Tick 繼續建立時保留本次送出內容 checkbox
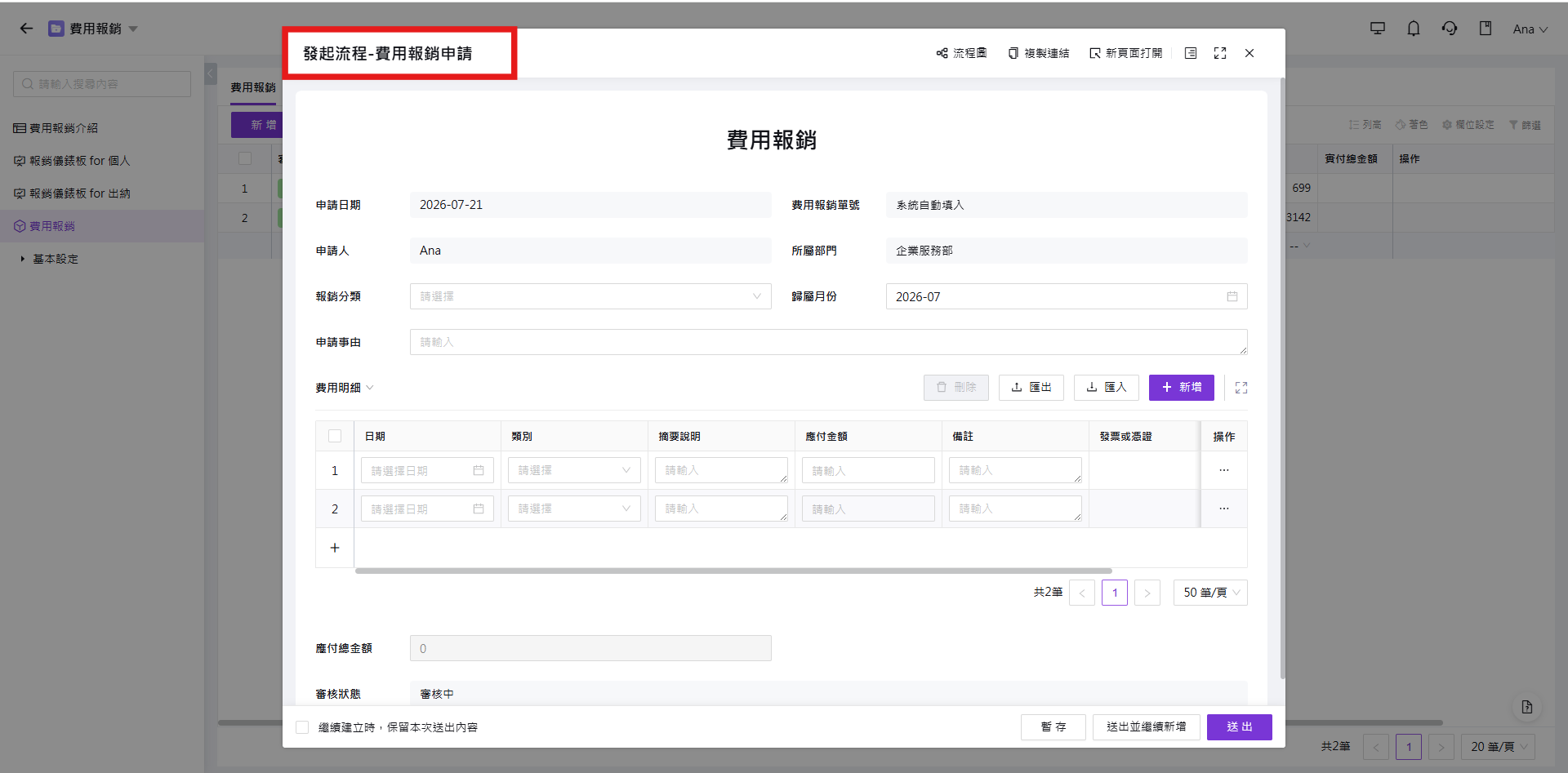Viewport: 1568px width, 773px height. [x=302, y=727]
